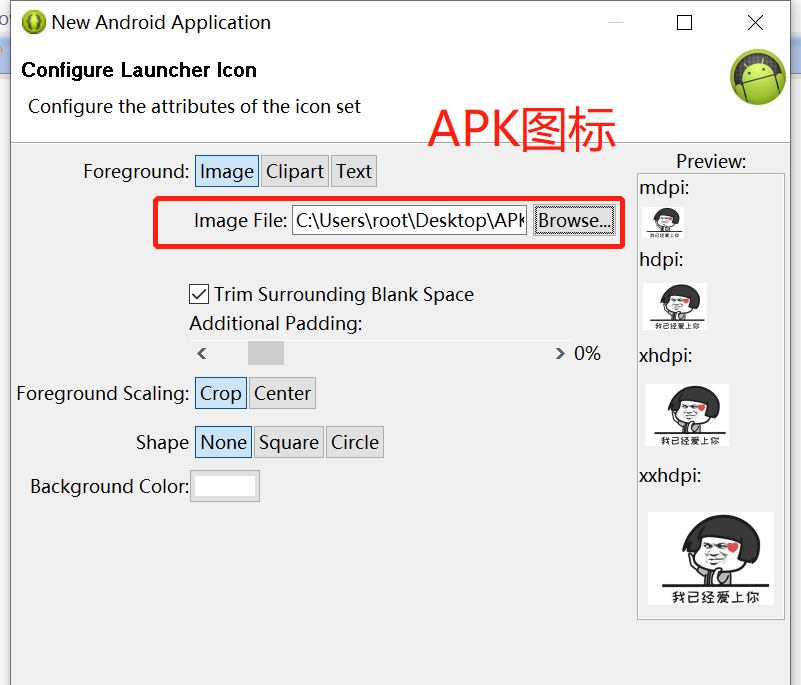Click the Configure Launcher Icon heading

point(139,70)
